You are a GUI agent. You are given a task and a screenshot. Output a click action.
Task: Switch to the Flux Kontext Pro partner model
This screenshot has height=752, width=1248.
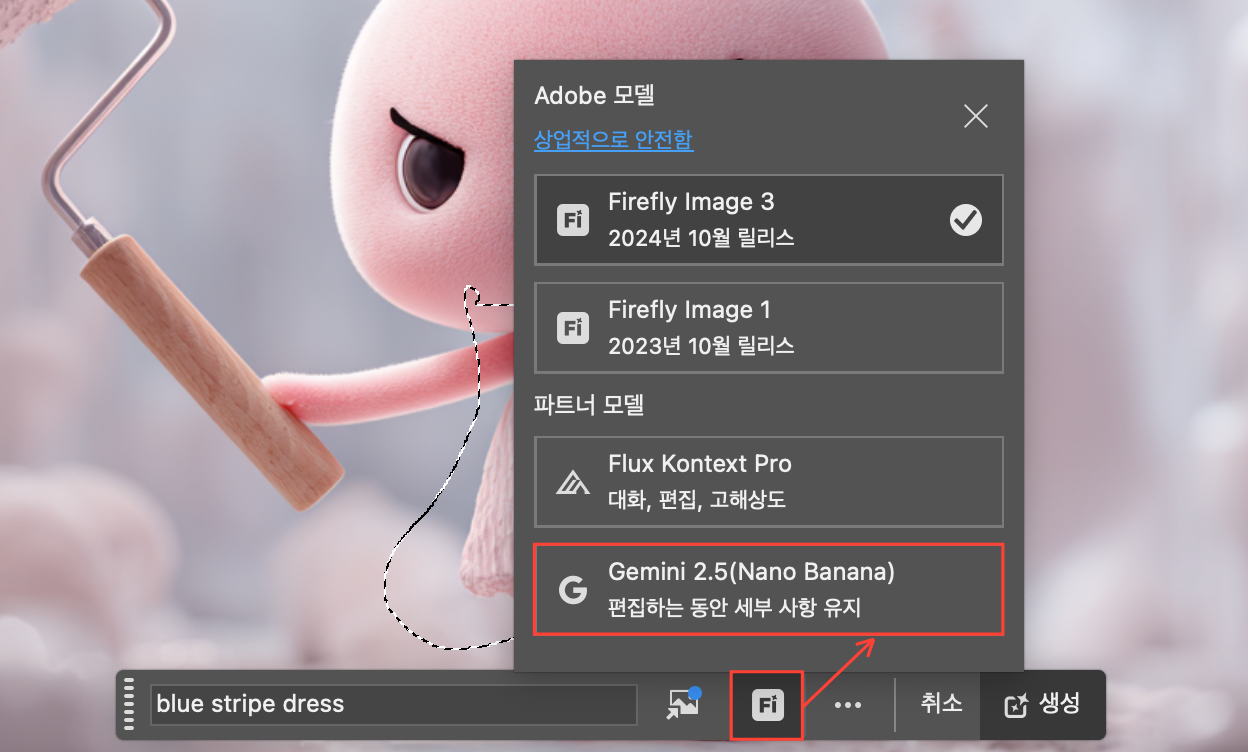[768, 482]
